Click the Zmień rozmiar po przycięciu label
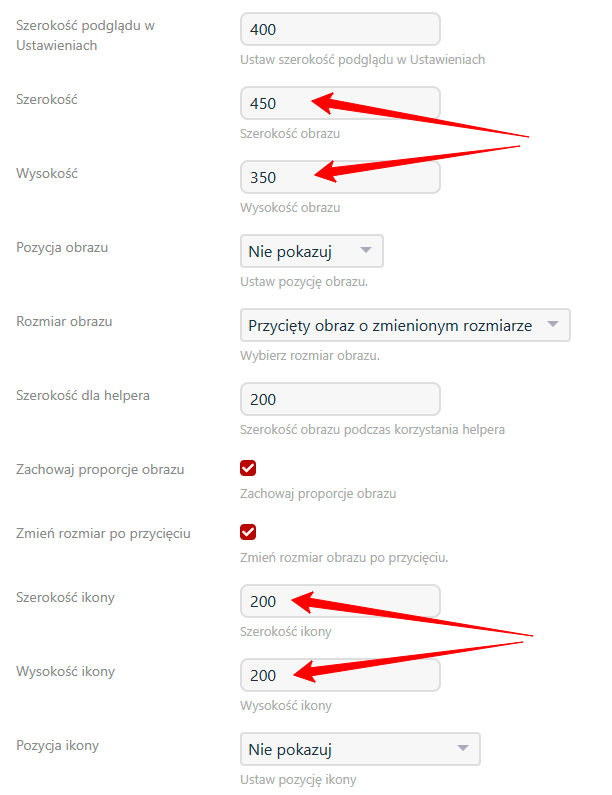The height and width of the screenshot is (795, 612). click(x=103, y=533)
